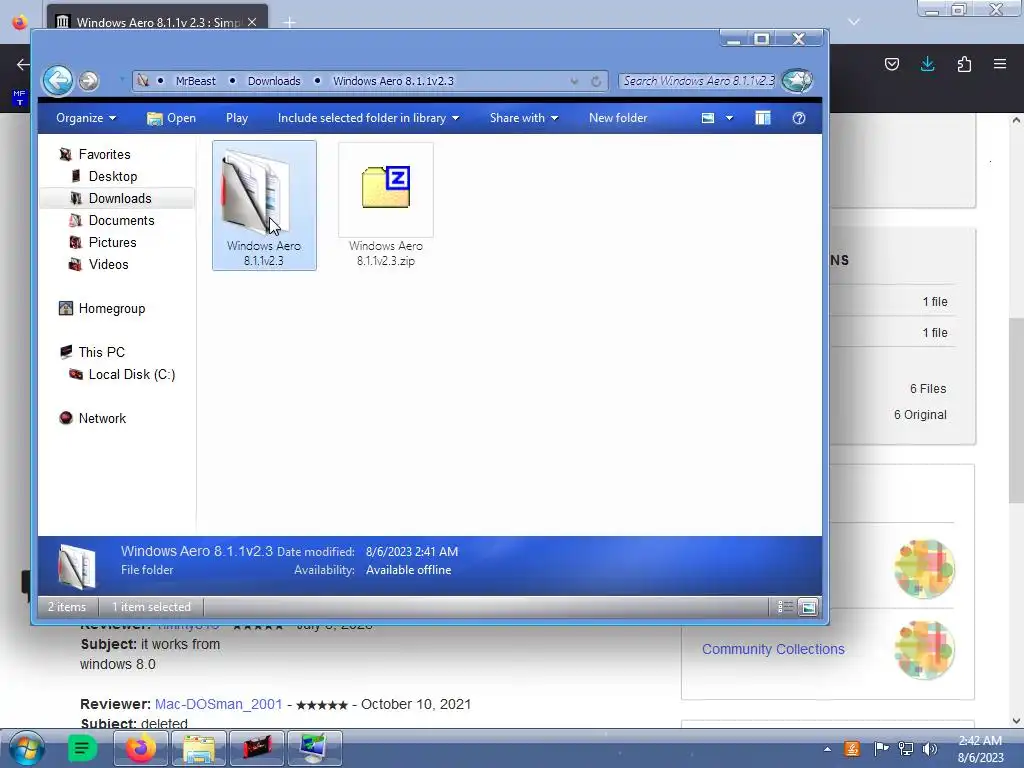Select the Windows Aero 8.1.1v2.3.zip file
The image size is (1024, 768).
pos(386,205)
